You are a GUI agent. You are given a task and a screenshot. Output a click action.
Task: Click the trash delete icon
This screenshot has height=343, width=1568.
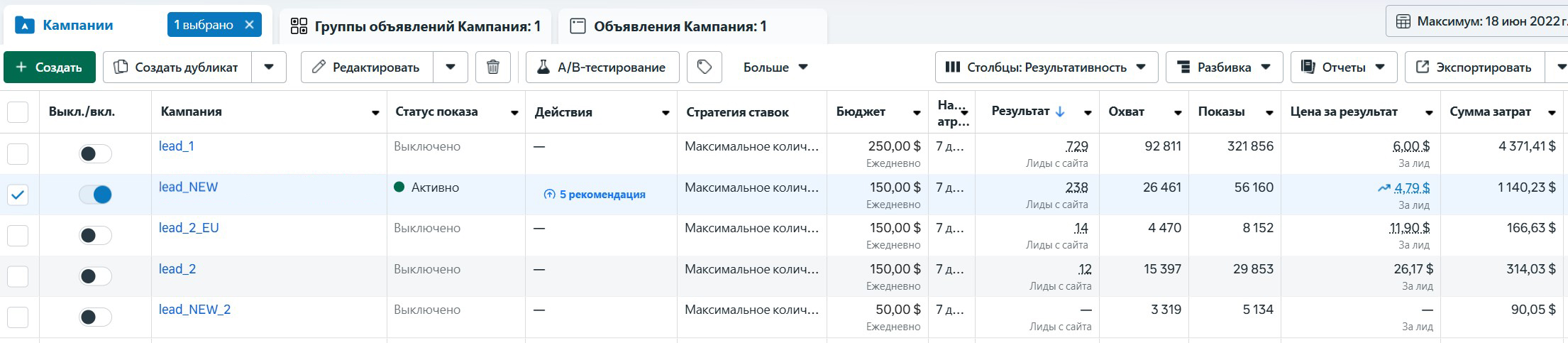click(493, 67)
